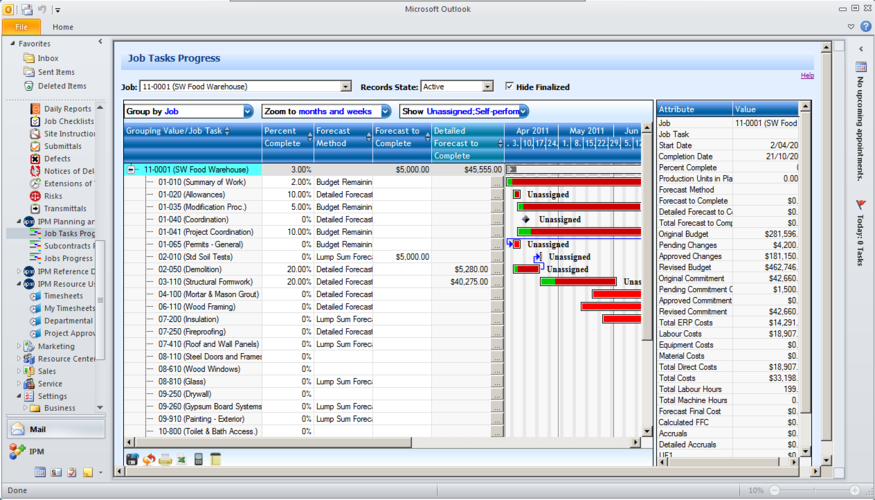This screenshot has width=875, height=500.
Task: Collapse the 11-0001 (SW Food Warehouse) row
Action: click(x=131, y=170)
